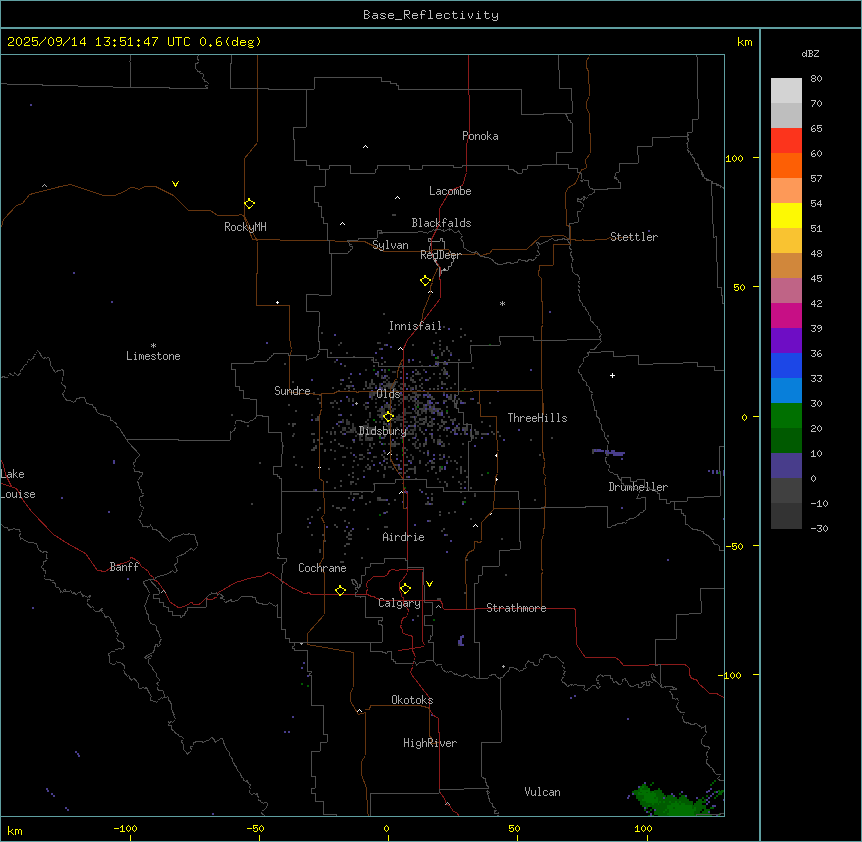Select the HighRiver map label
862x842 pixels.
pyautogui.click(x=430, y=743)
